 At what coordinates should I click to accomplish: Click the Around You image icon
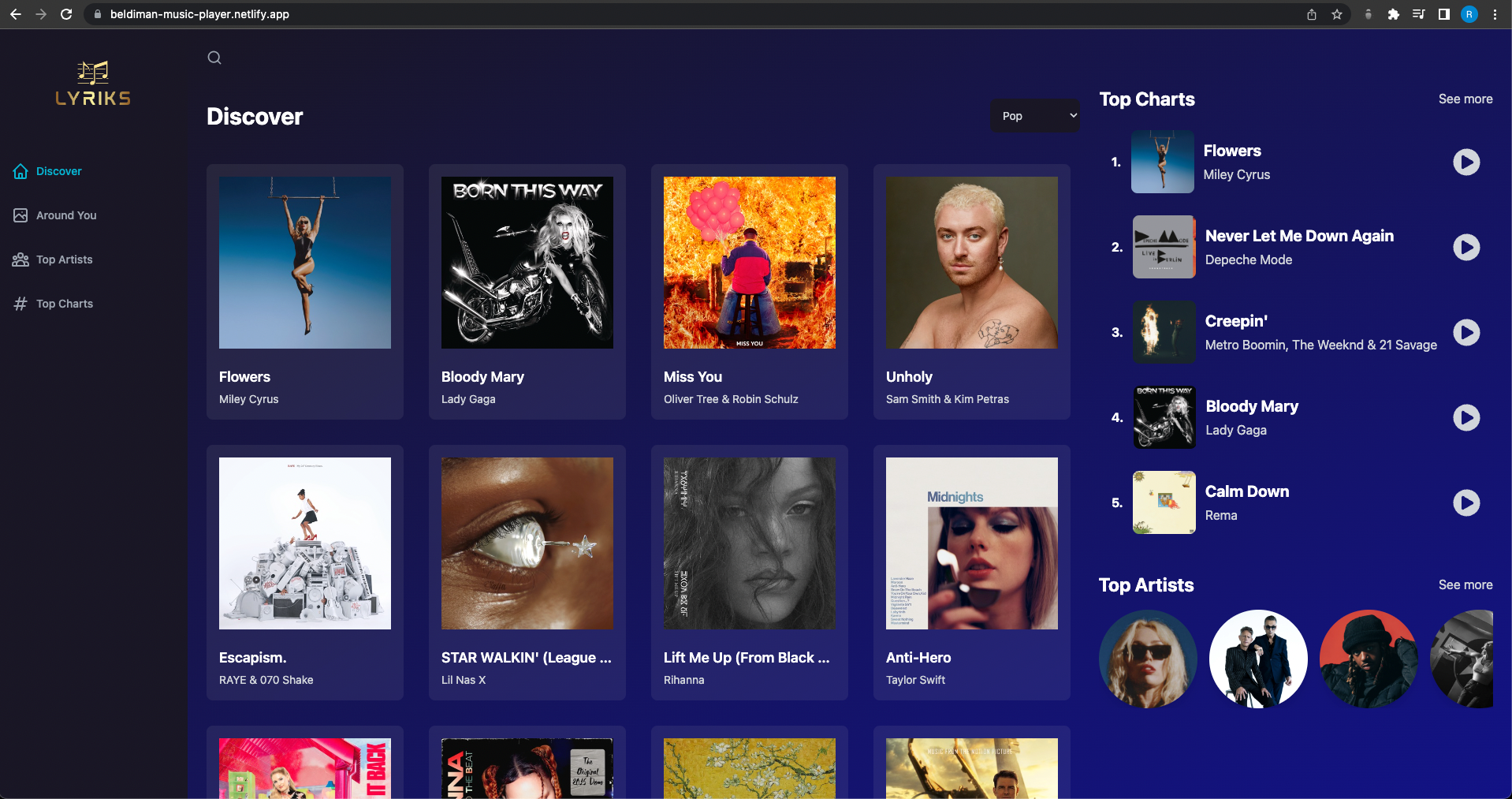[20, 215]
